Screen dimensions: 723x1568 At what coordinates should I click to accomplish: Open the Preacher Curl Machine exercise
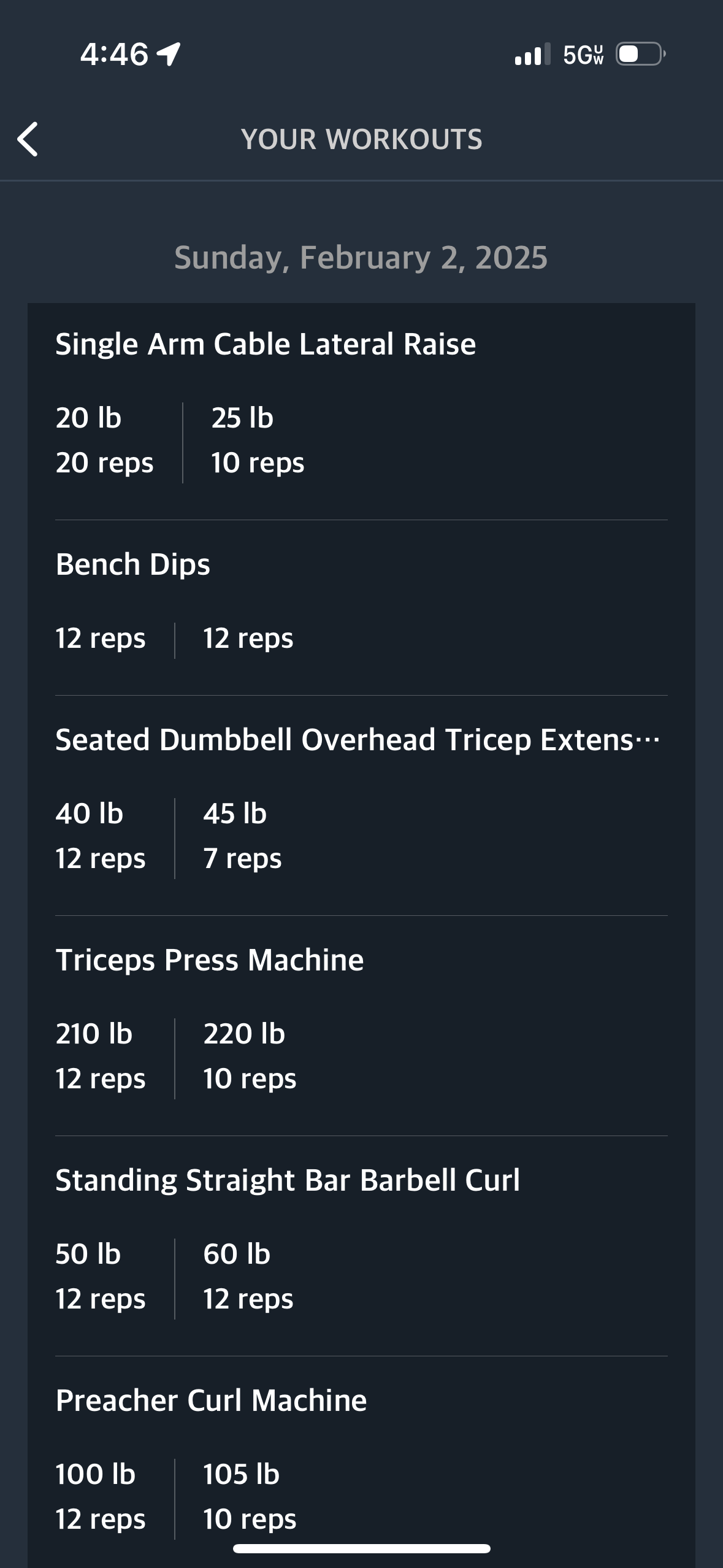211,1401
